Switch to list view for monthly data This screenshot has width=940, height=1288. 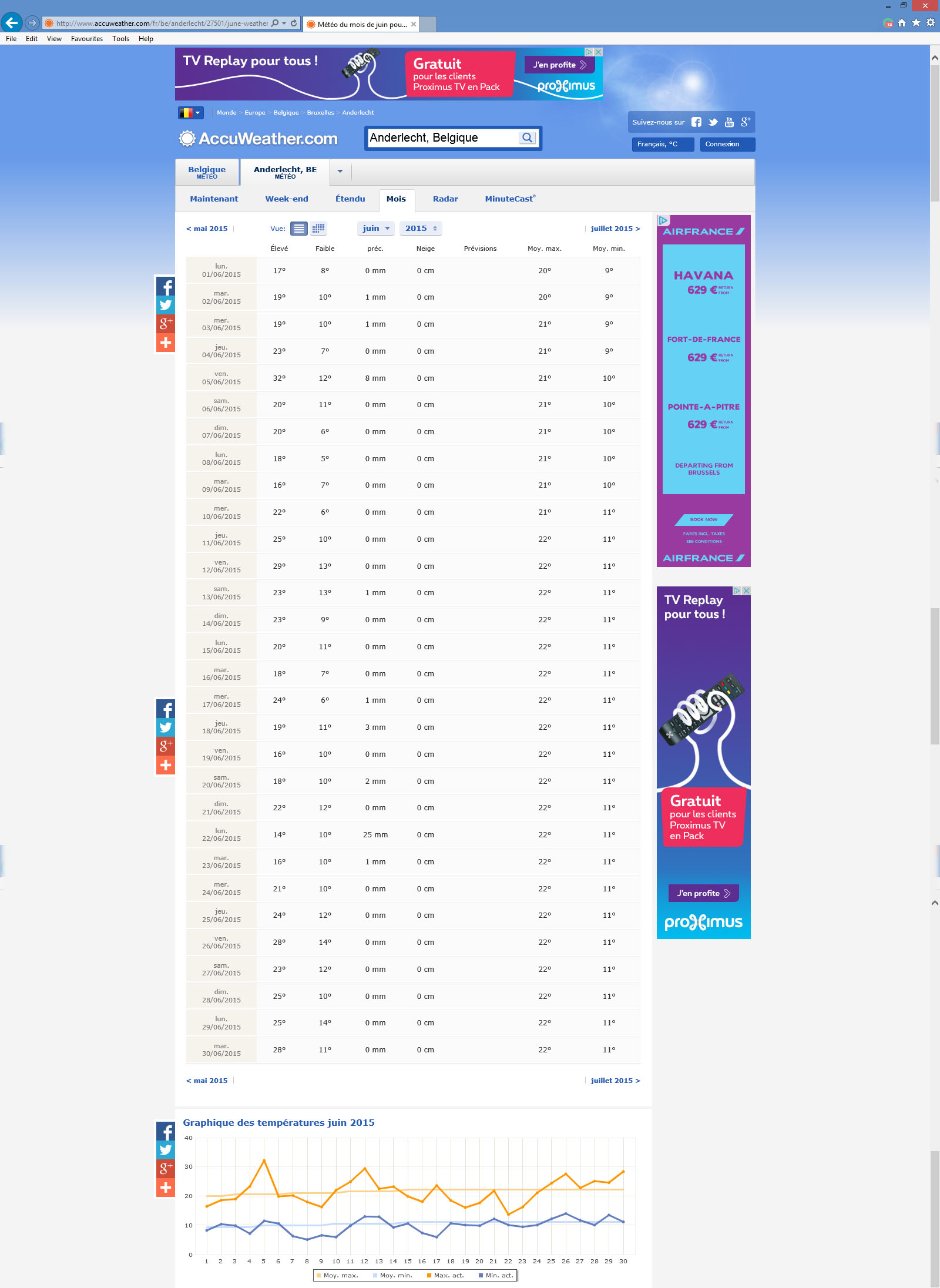(x=299, y=229)
